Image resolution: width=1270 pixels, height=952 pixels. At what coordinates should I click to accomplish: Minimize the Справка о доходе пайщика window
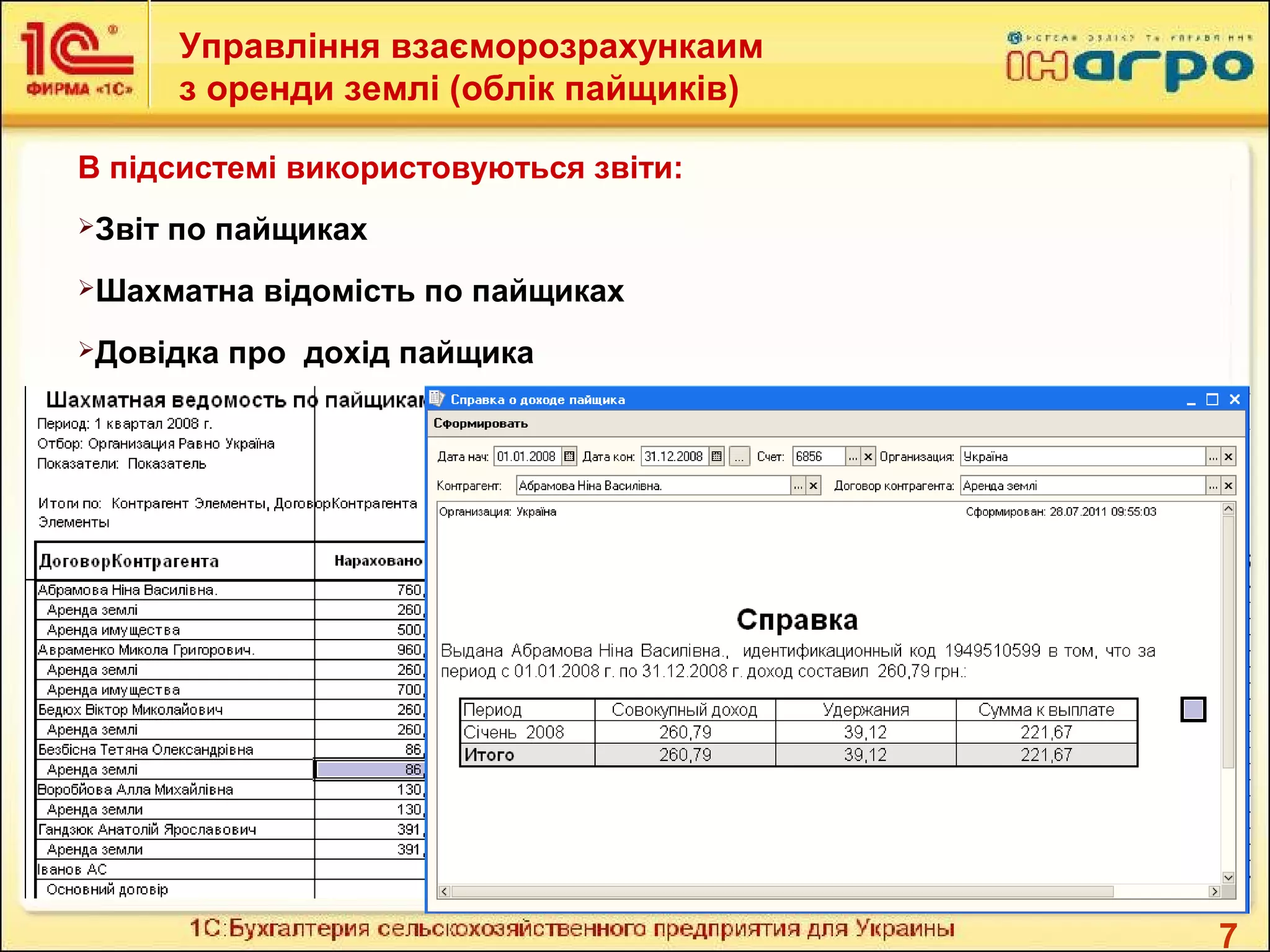point(1191,401)
